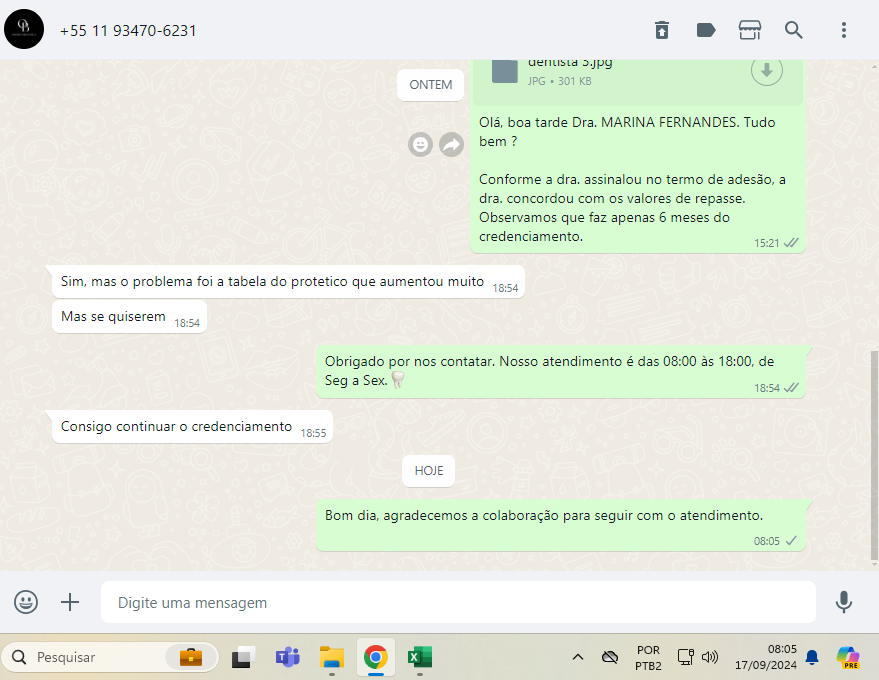This screenshot has width=879, height=680.
Task: Open the catalog storefront icon
Action: pos(750,30)
